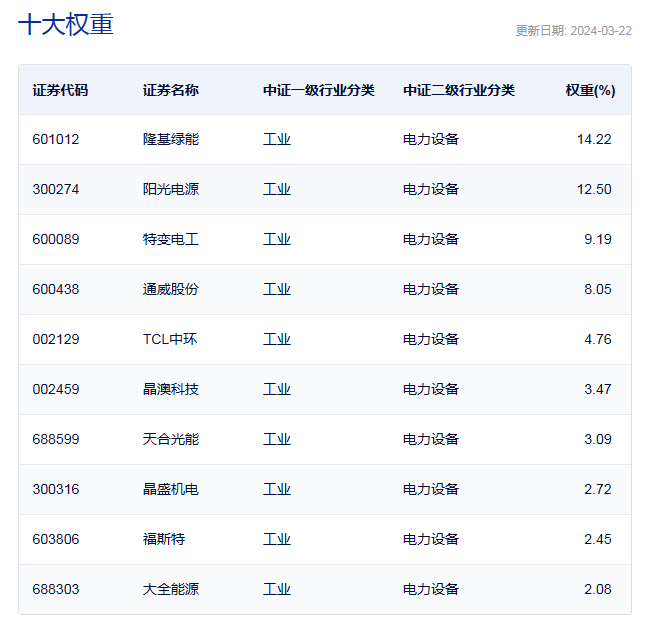Select the name 天合光能

[x=171, y=439]
